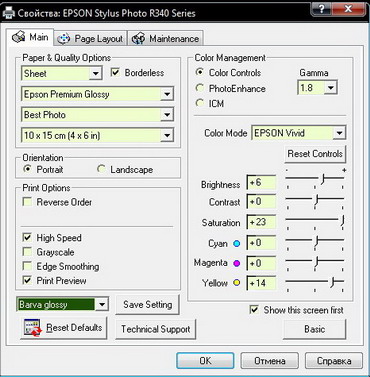Click the Reset Defaults icon
The image size is (370, 377).
(x=33, y=327)
